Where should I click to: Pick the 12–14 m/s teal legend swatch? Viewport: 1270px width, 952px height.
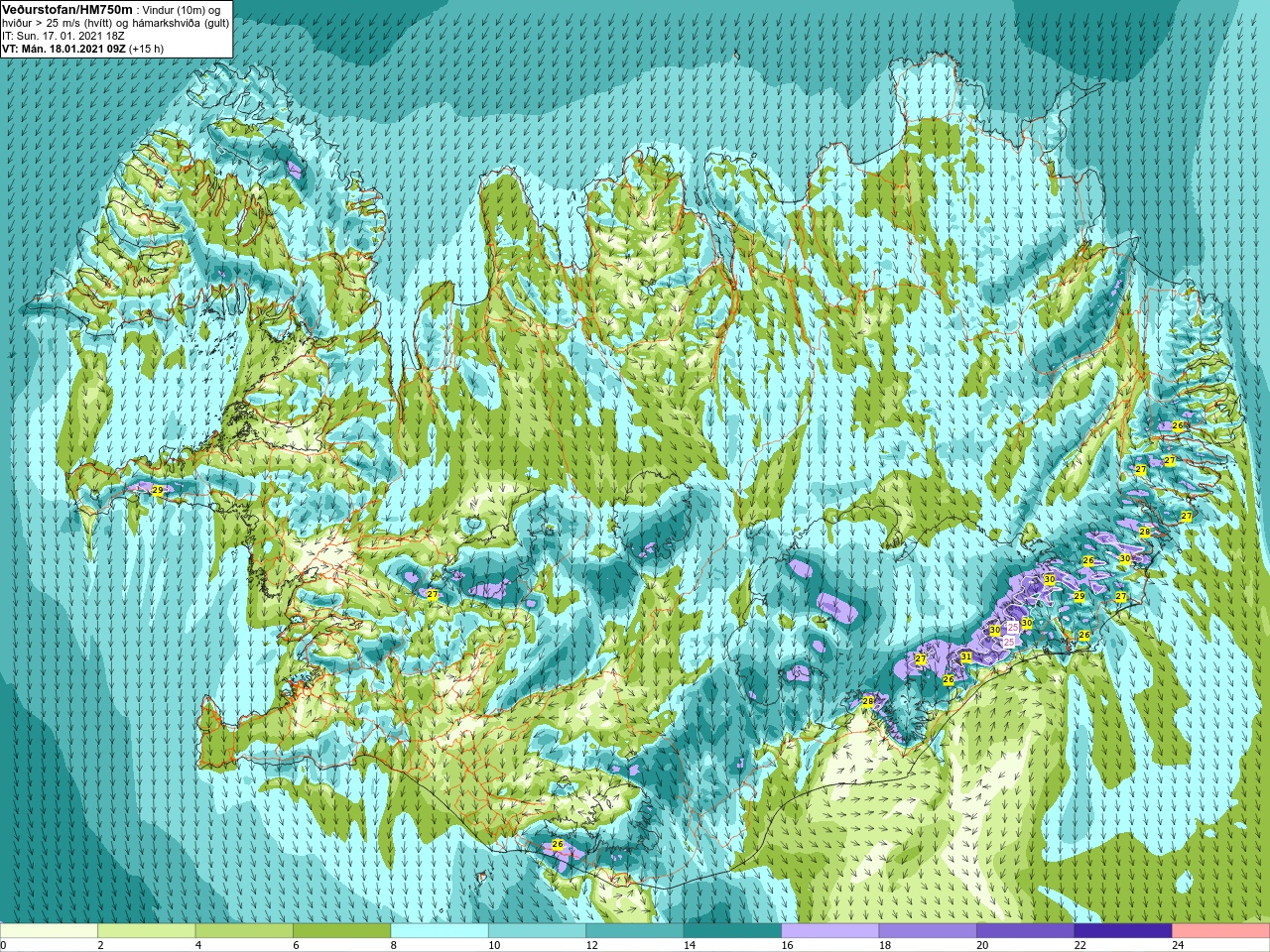click(x=635, y=930)
